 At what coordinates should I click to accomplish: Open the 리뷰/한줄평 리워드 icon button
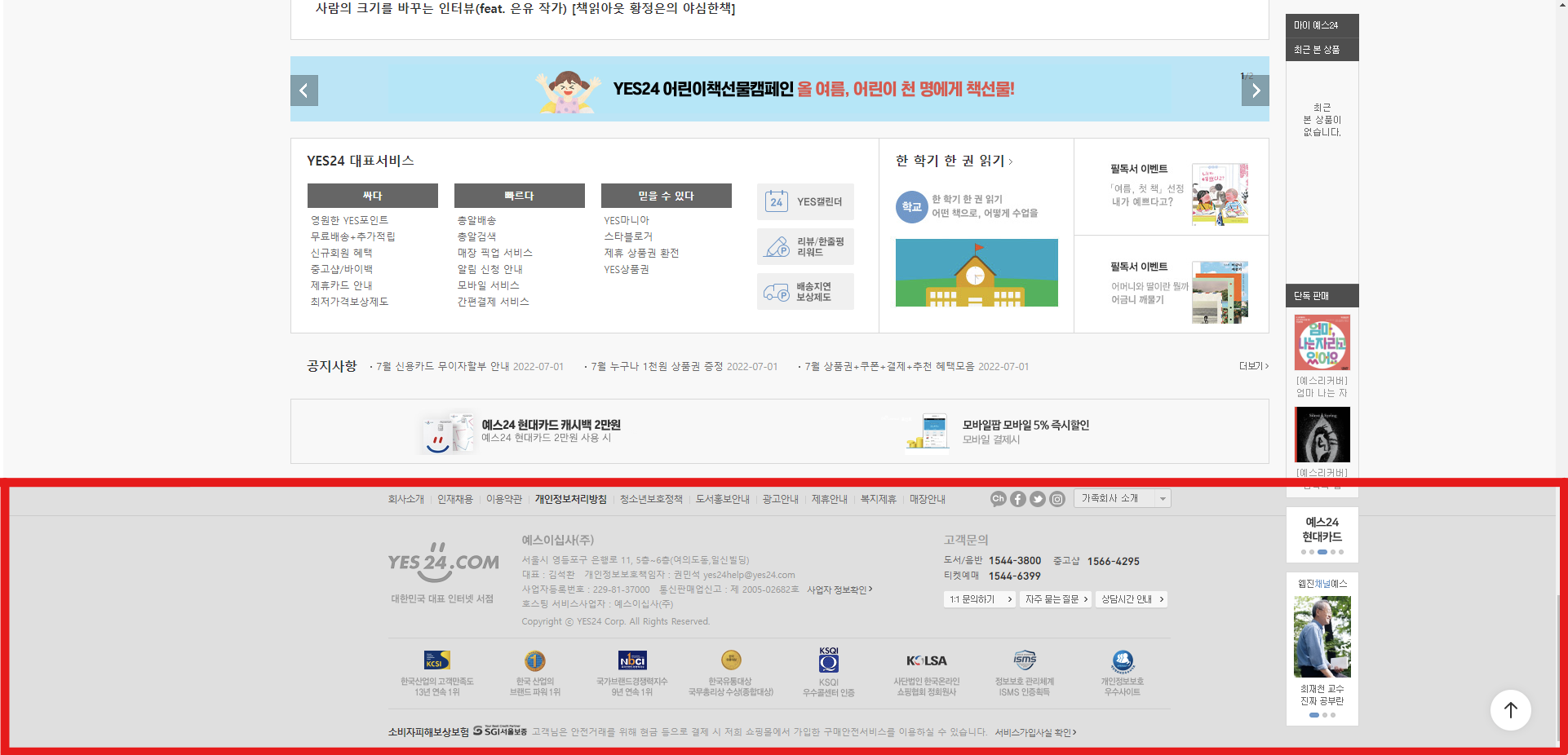pyautogui.click(x=805, y=247)
